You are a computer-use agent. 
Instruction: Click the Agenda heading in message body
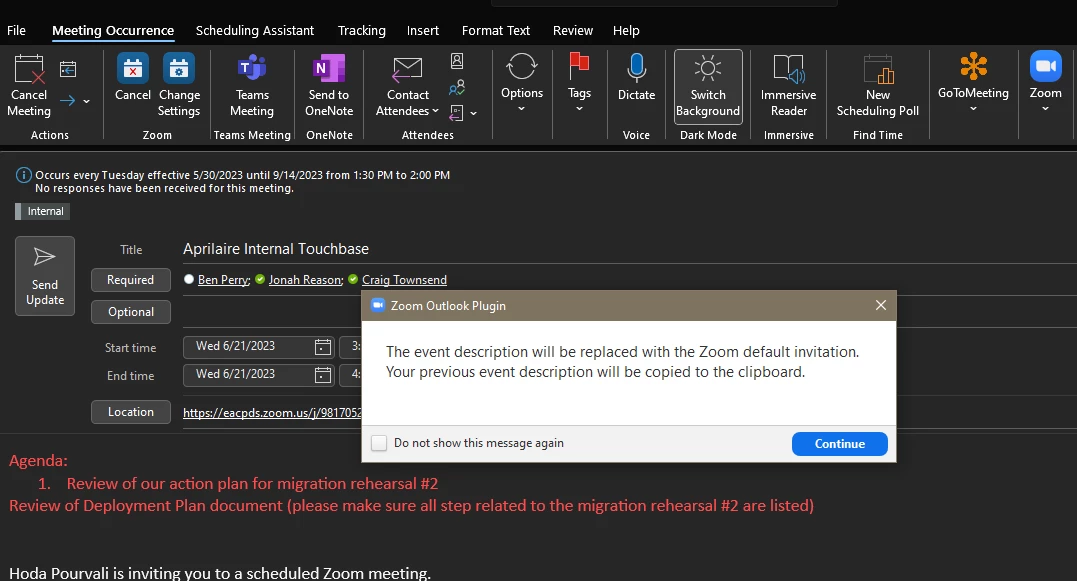pos(38,460)
